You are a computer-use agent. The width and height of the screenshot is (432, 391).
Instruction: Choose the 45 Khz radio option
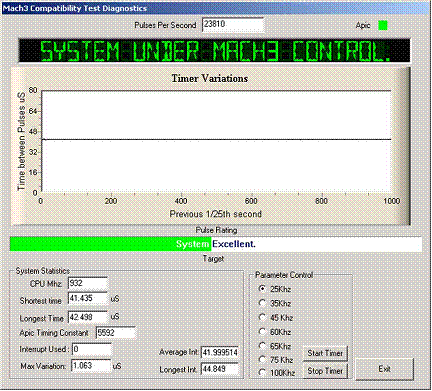[276, 317]
